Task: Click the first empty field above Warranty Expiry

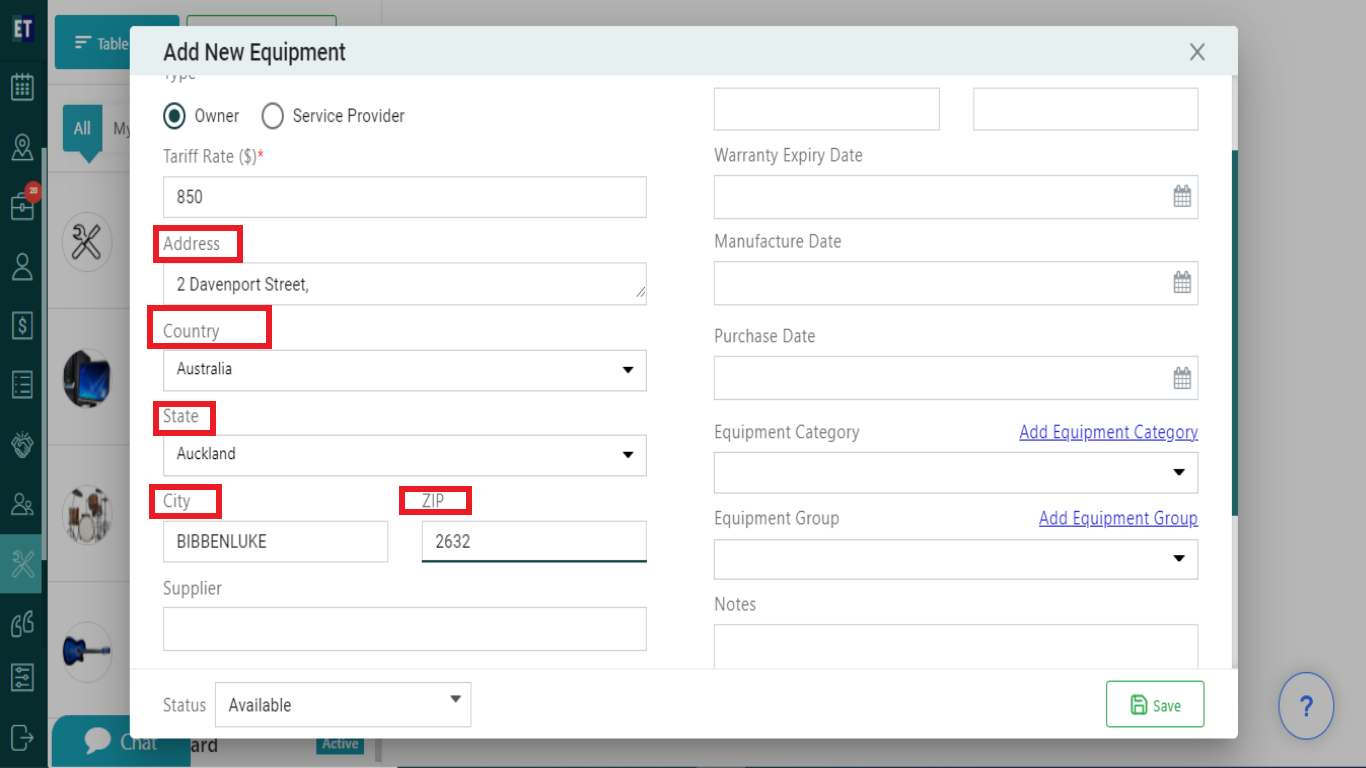Action: (827, 109)
